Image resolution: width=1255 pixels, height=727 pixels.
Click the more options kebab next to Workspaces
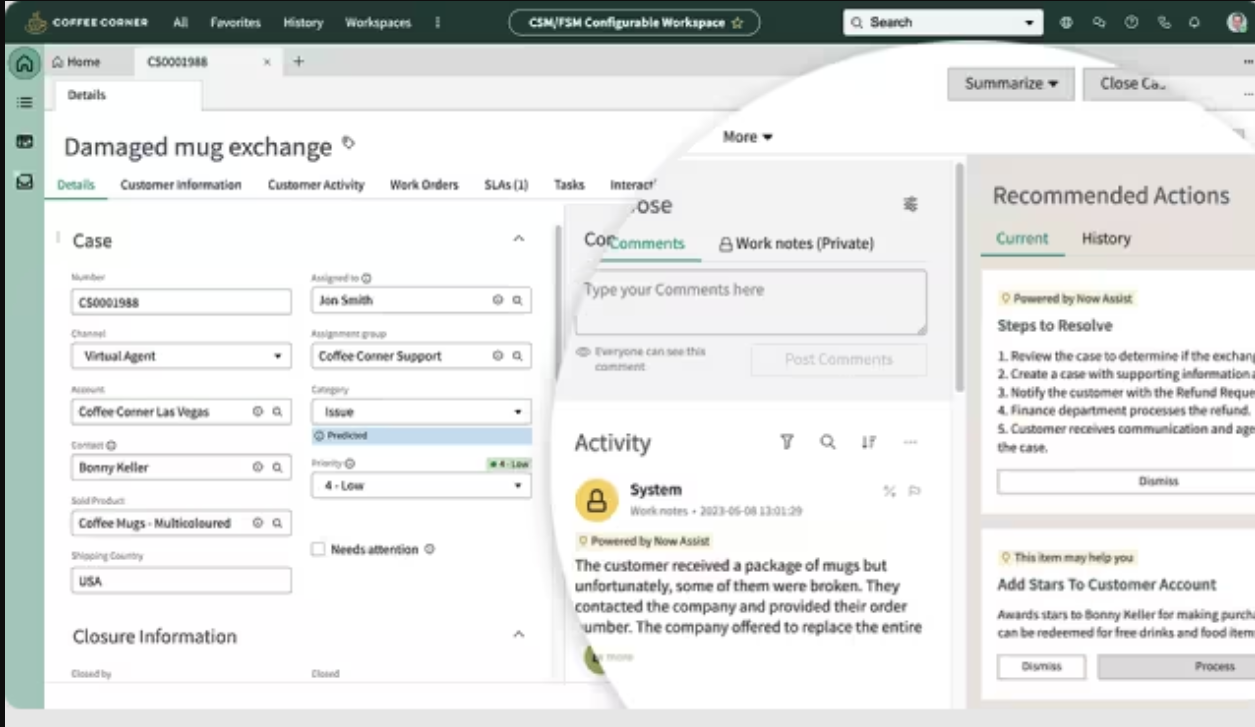(437, 22)
